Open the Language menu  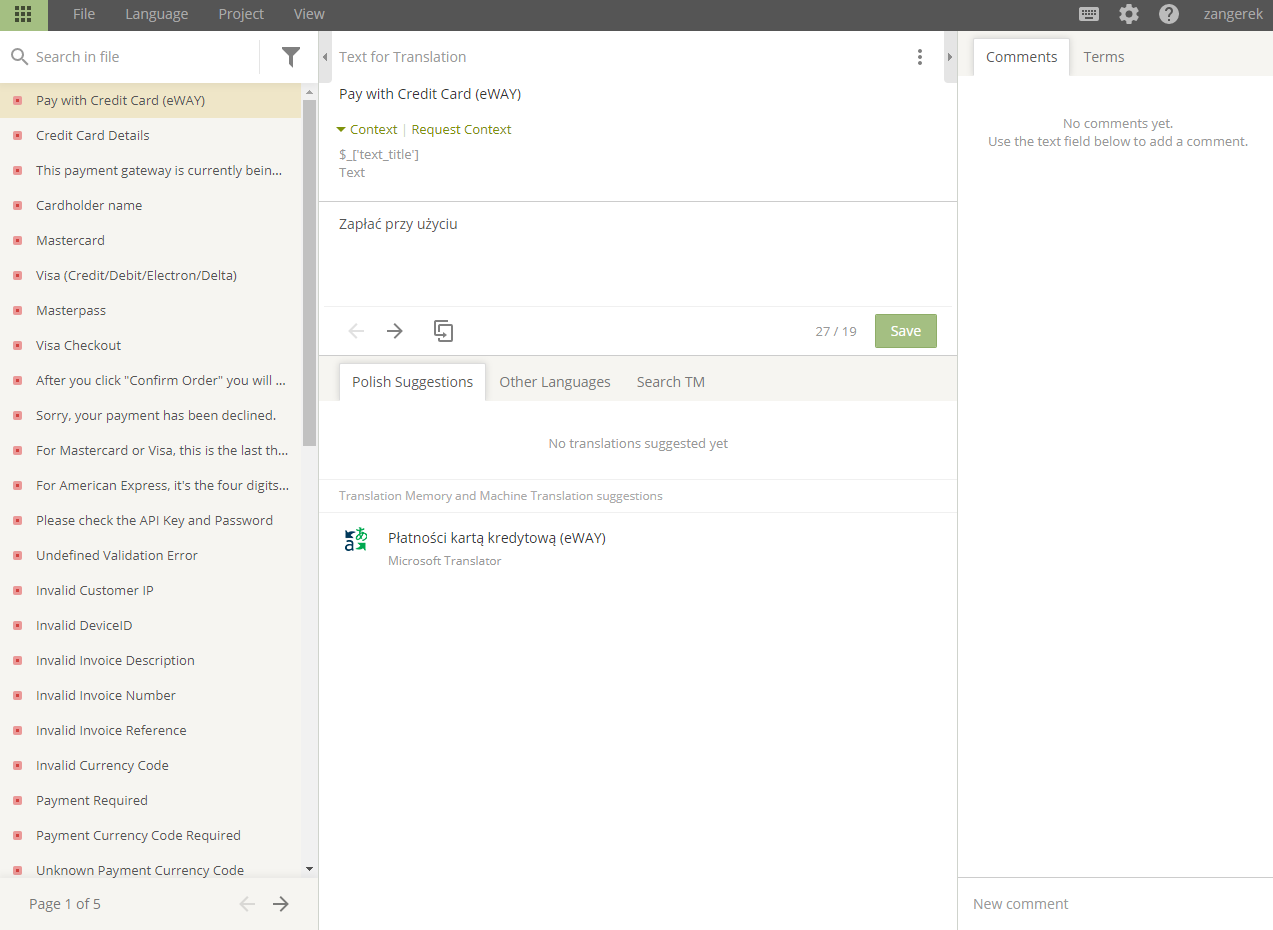(x=157, y=14)
